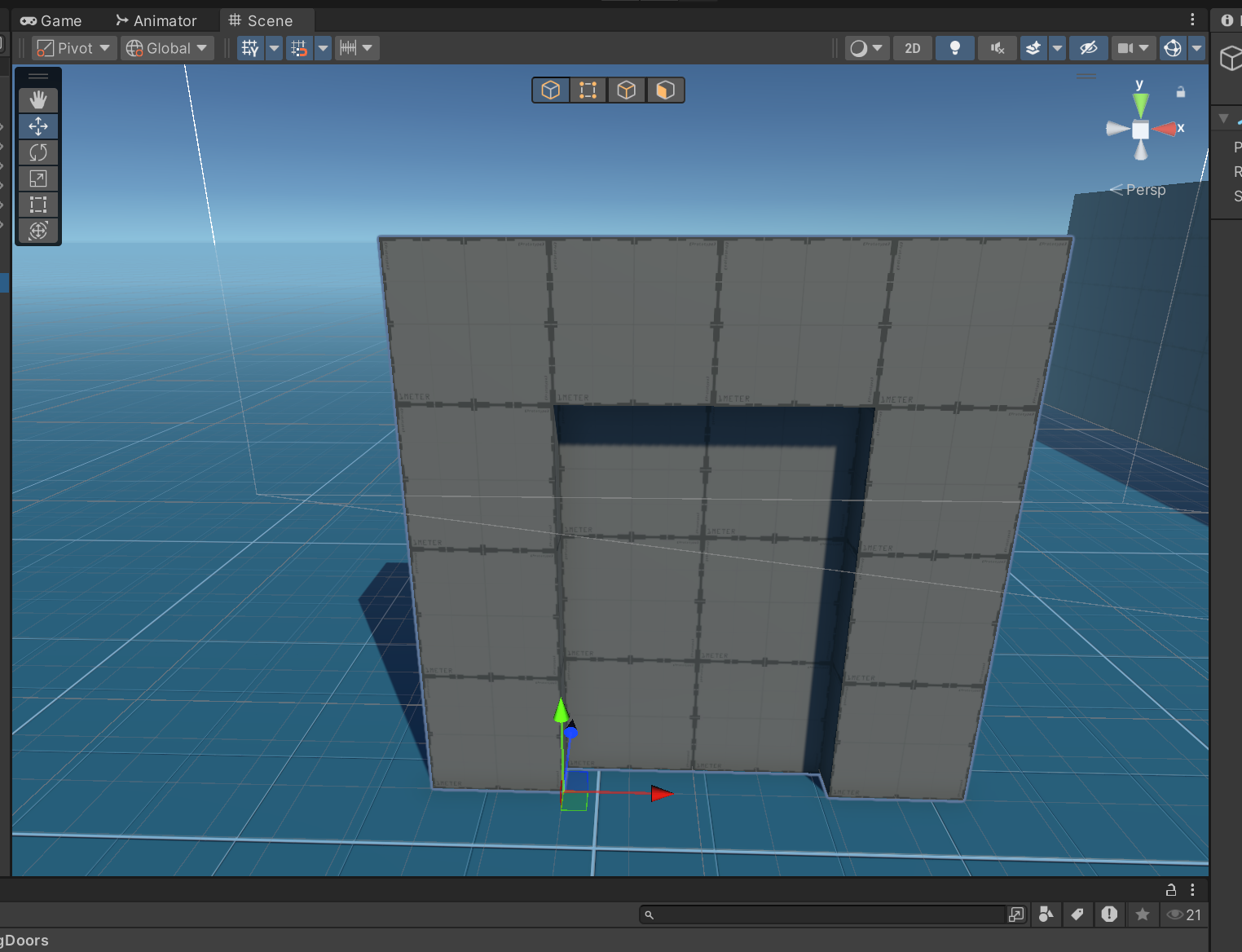Click Inspector info tab icon

[x=1227, y=20]
